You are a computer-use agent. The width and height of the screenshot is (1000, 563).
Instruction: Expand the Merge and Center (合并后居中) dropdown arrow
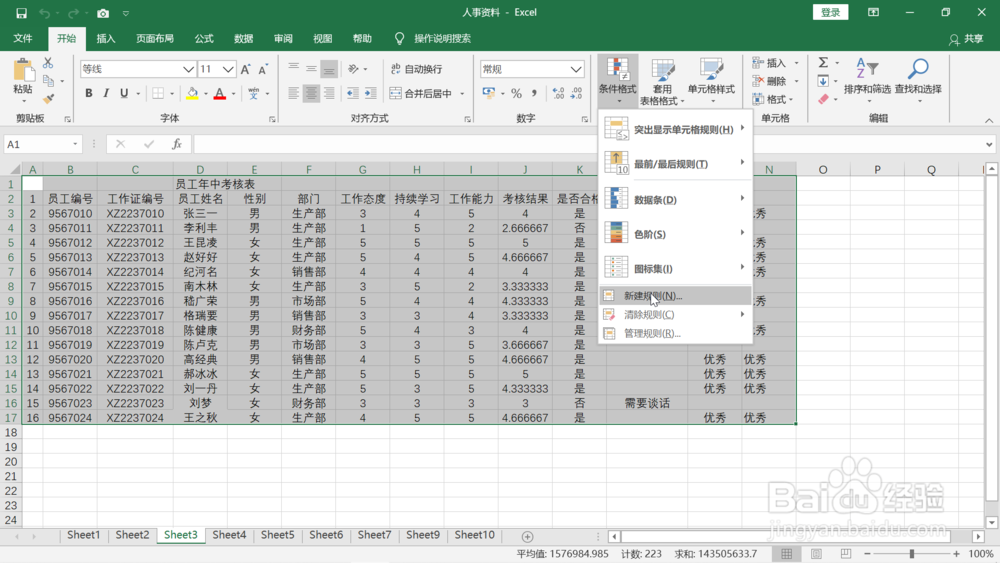point(462,94)
